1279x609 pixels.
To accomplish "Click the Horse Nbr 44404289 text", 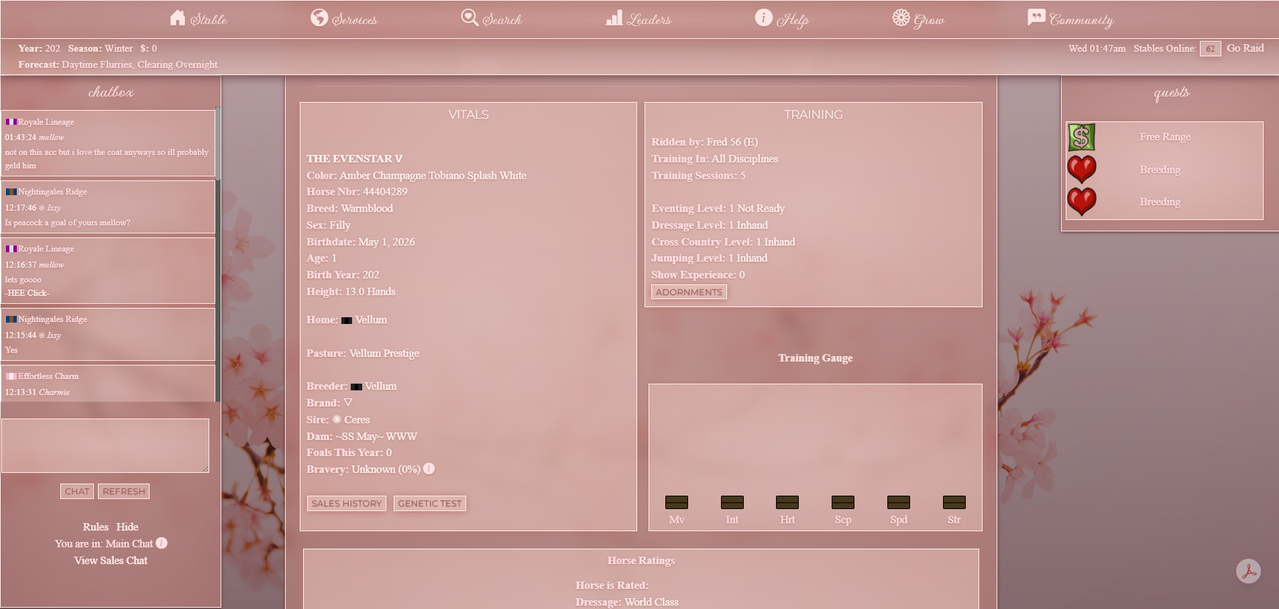I will point(357,192).
